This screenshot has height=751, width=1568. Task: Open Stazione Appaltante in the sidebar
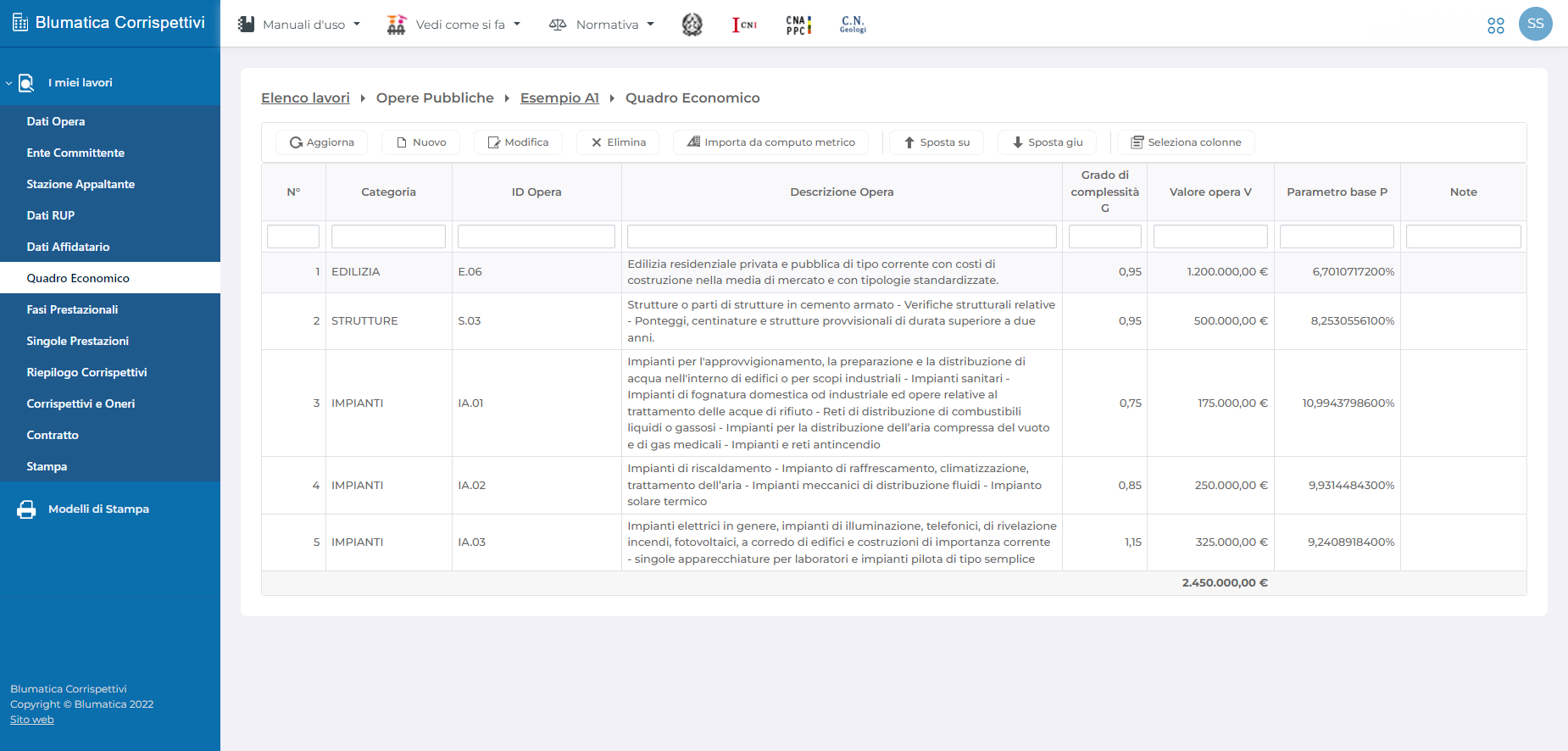point(110,184)
